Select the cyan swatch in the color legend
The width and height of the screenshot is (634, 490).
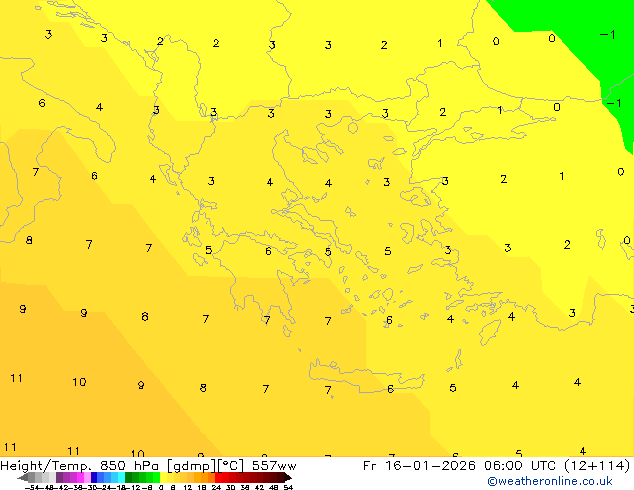pyautogui.click(x=121, y=477)
